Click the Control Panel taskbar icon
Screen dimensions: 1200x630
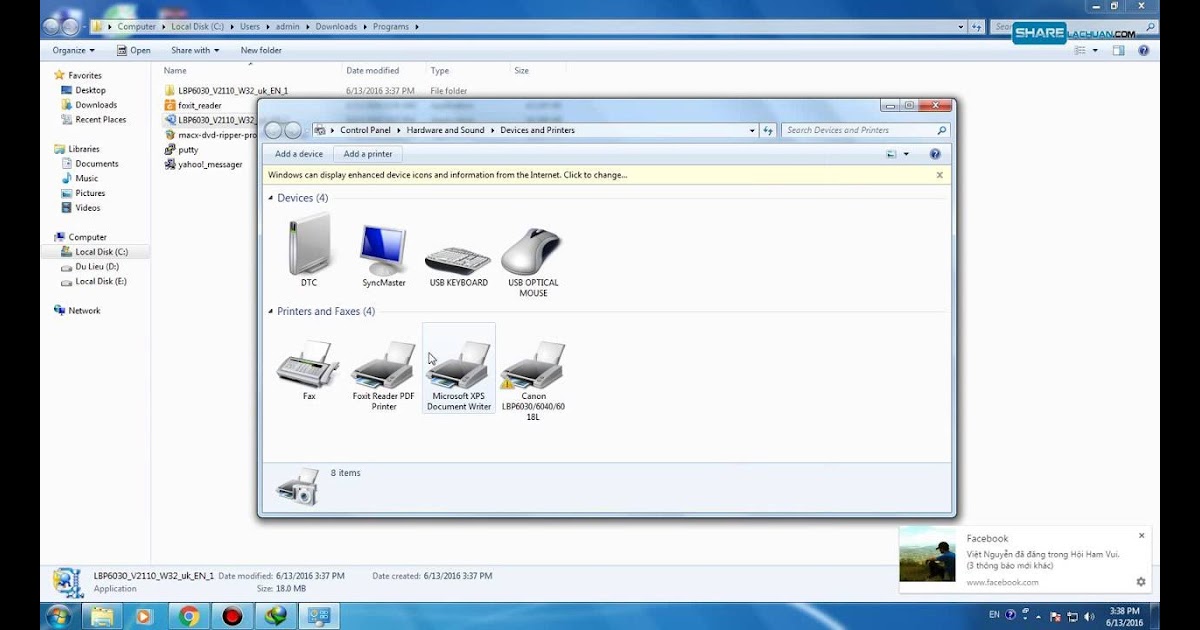pos(319,616)
